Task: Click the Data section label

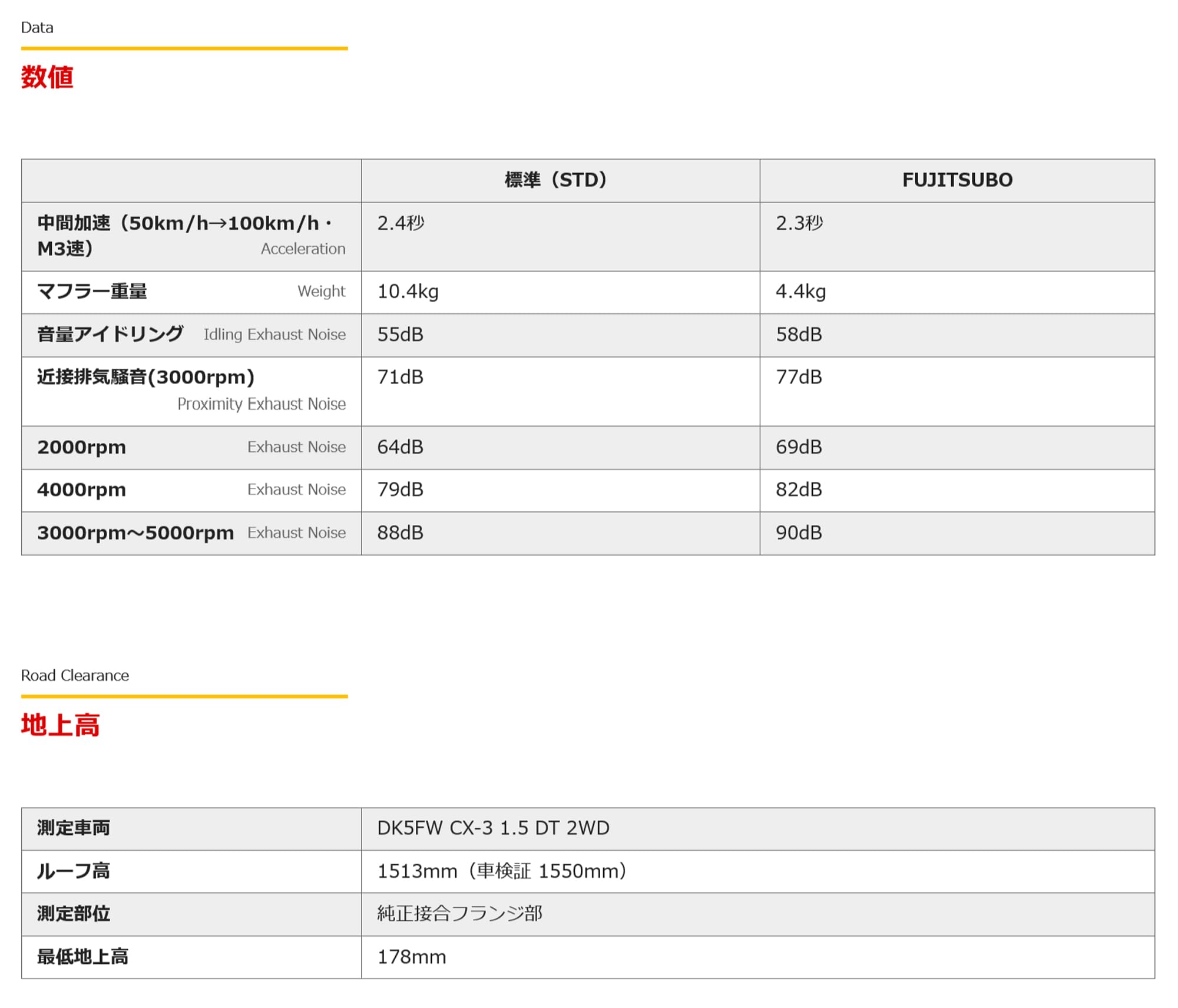Action: [37, 28]
